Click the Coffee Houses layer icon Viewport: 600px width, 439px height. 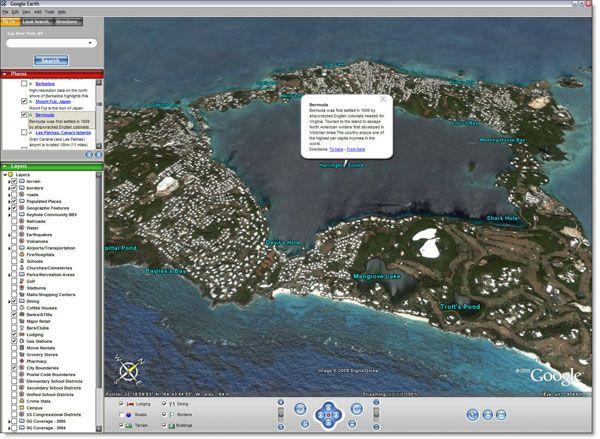pos(22,308)
